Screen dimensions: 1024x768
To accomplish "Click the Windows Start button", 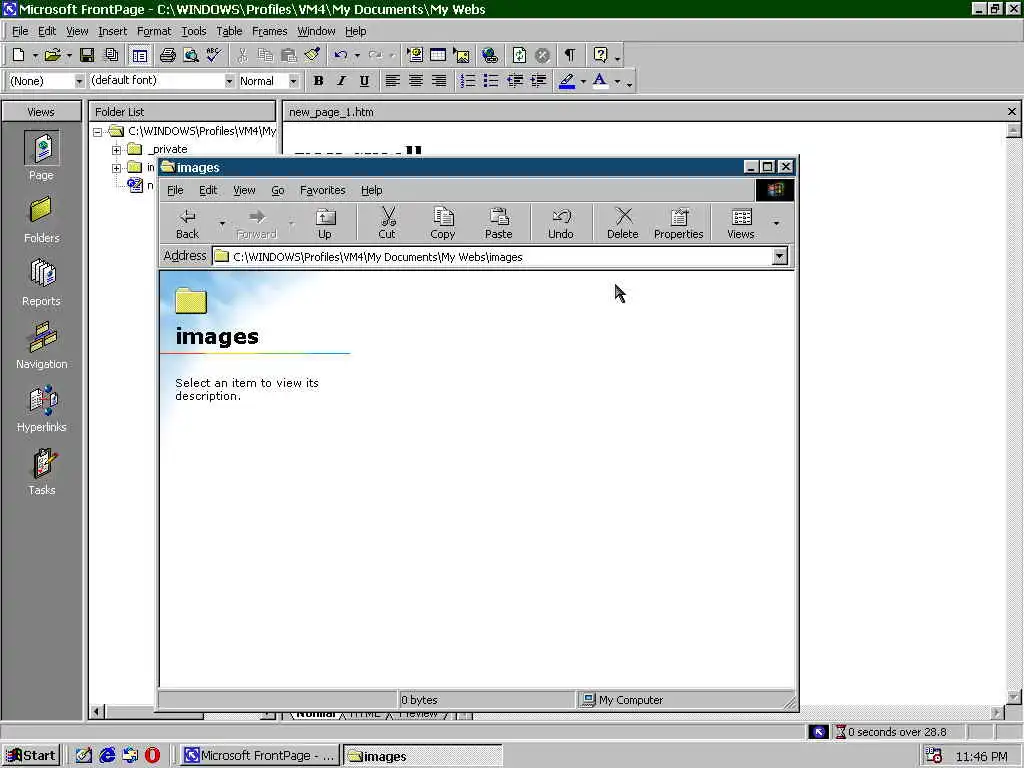I will click(x=31, y=756).
